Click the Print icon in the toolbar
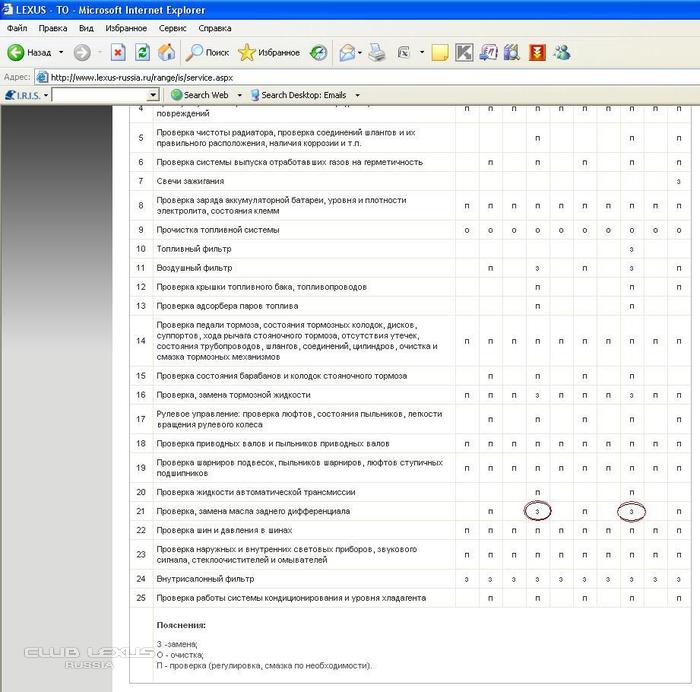The height and width of the screenshot is (692, 700). pos(377,52)
